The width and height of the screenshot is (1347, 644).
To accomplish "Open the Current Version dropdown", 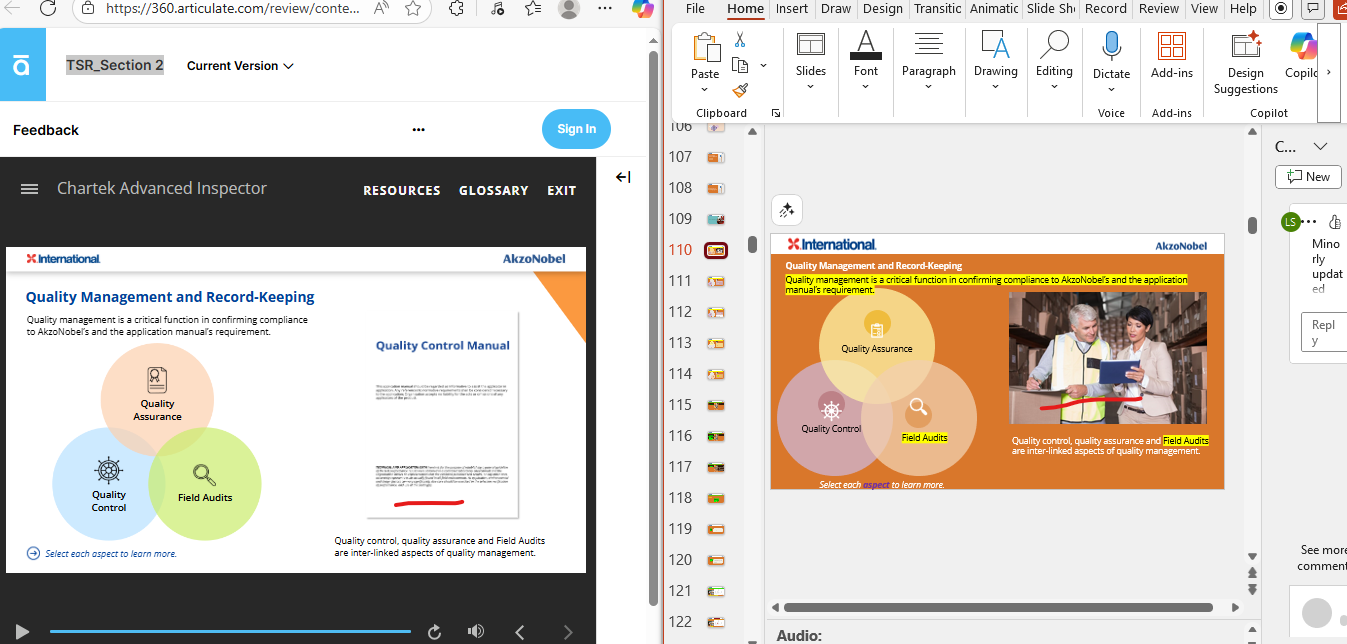I will tap(240, 66).
